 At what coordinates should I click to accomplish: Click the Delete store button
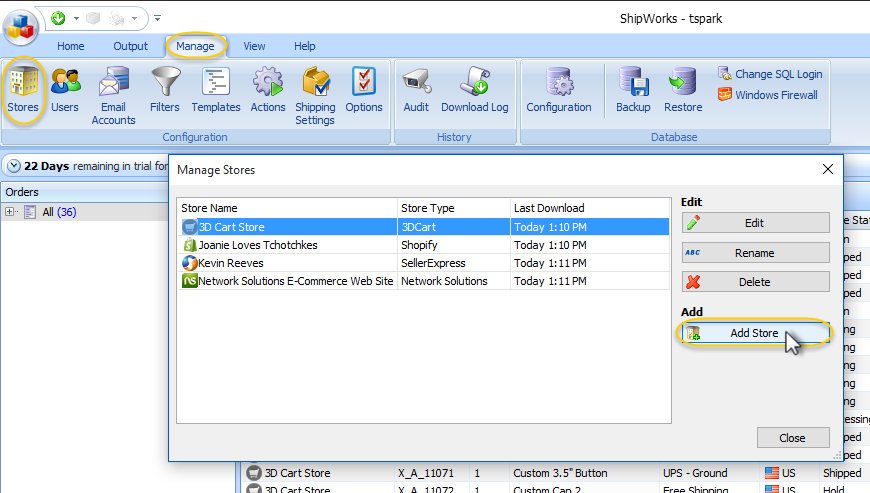pos(755,282)
